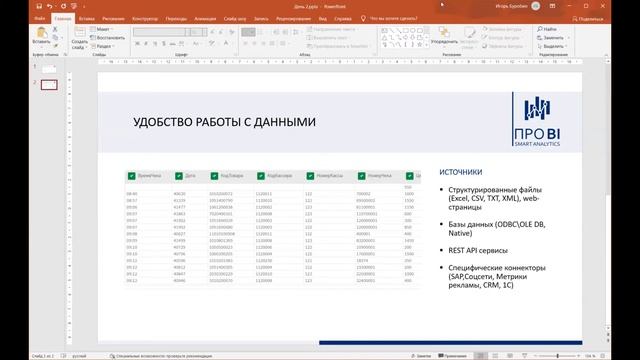This screenshot has width=640, height=360.
Task: Click the Поделиться (Share) button
Action: [x=587, y=19]
